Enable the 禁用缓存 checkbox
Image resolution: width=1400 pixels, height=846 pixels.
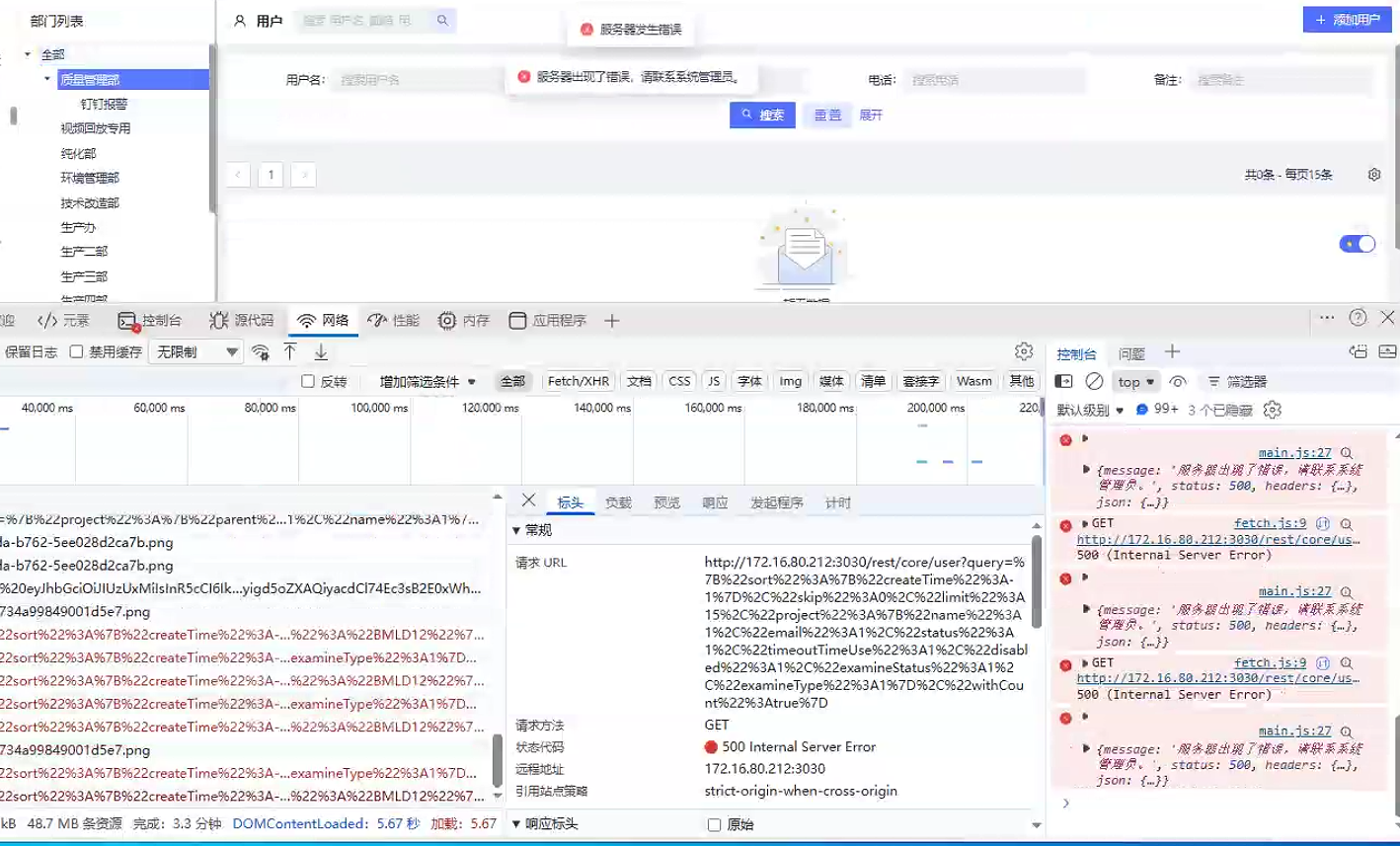tap(76, 352)
